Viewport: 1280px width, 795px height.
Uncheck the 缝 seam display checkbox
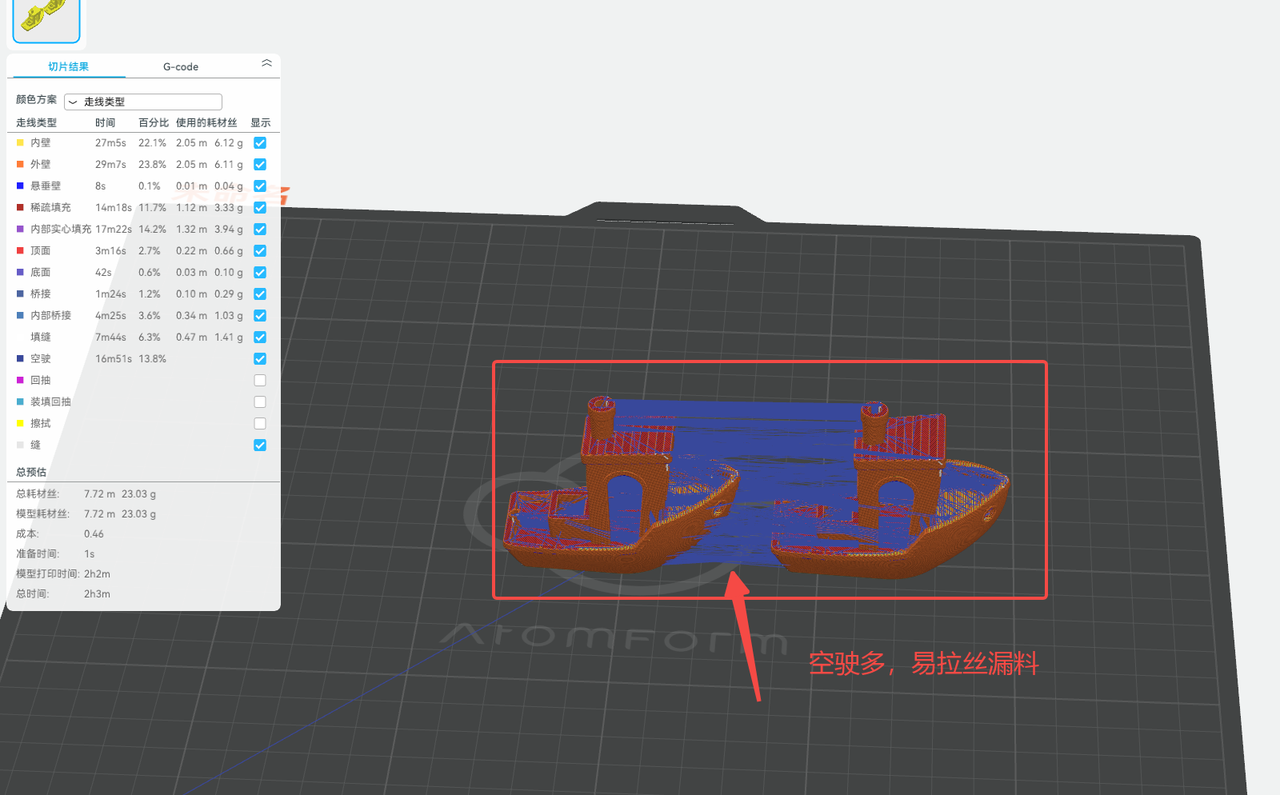(260, 445)
